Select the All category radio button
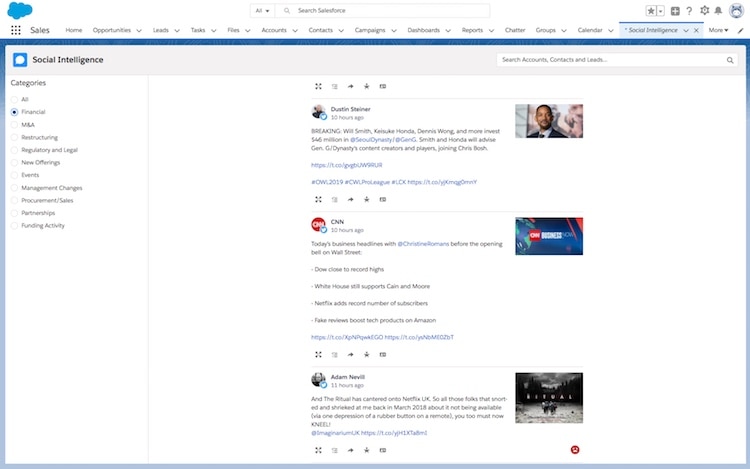The width and height of the screenshot is (750, 469). [x=15, y=100]
